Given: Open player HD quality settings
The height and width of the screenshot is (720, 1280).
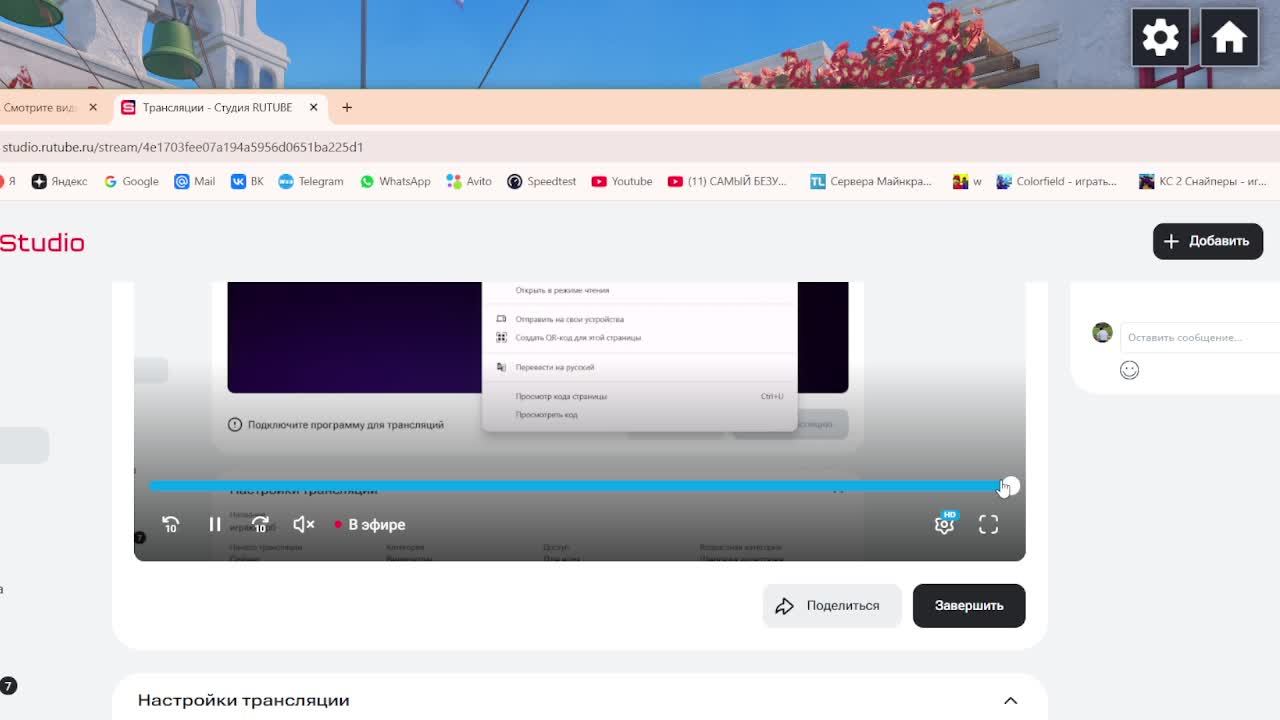Looking at the screenshot, I should (x=944, y=523).
